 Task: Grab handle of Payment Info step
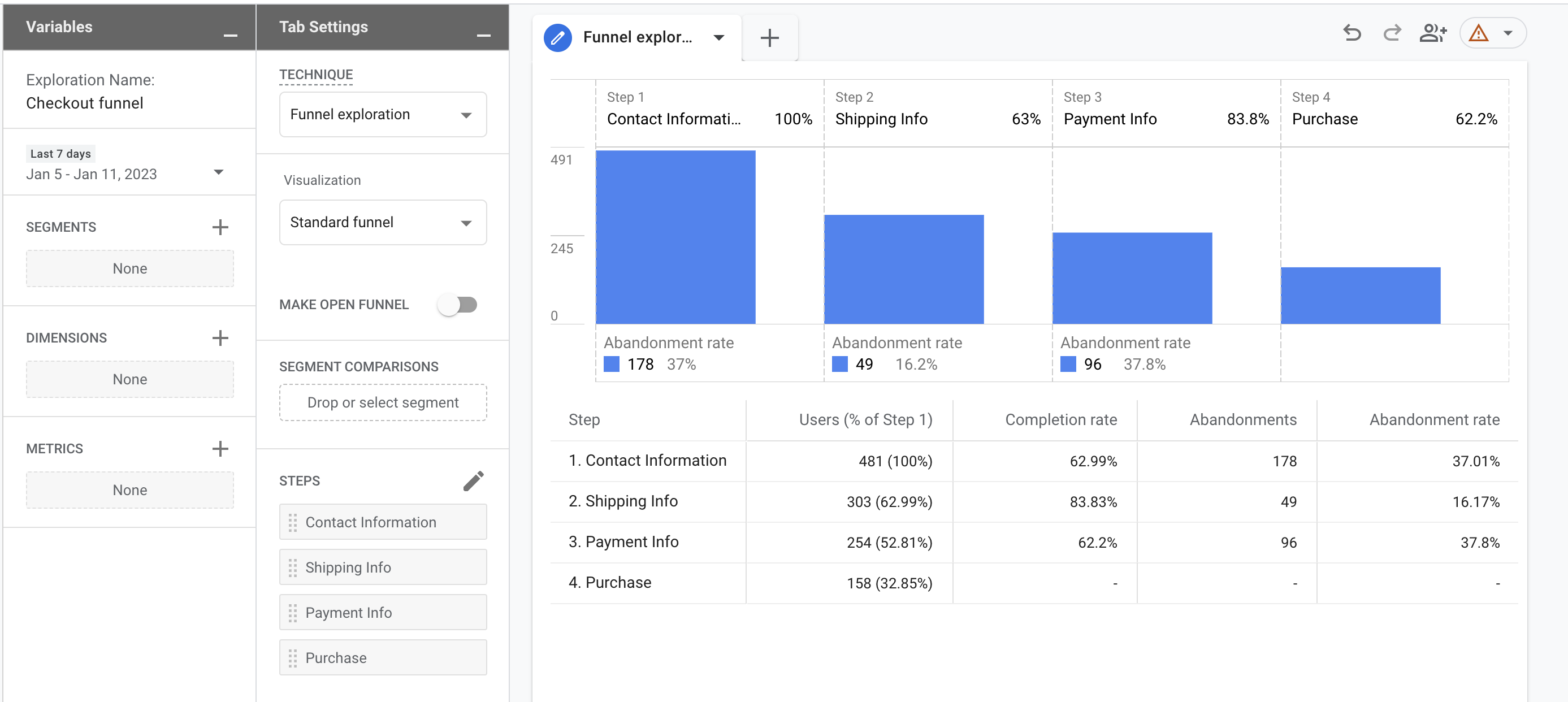coord(293,613)
